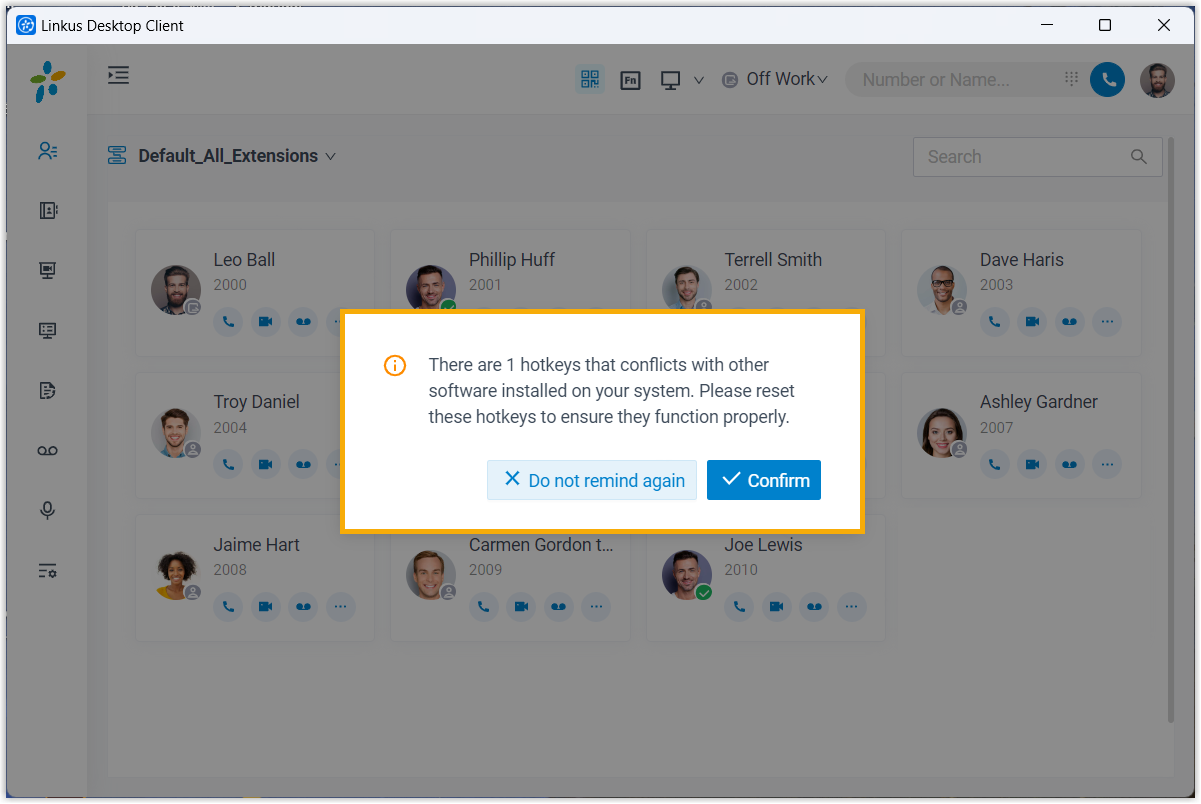Viewport: 1201px width, 804px height.
Task: Video call Leo Ball
Action: [266, 322]
